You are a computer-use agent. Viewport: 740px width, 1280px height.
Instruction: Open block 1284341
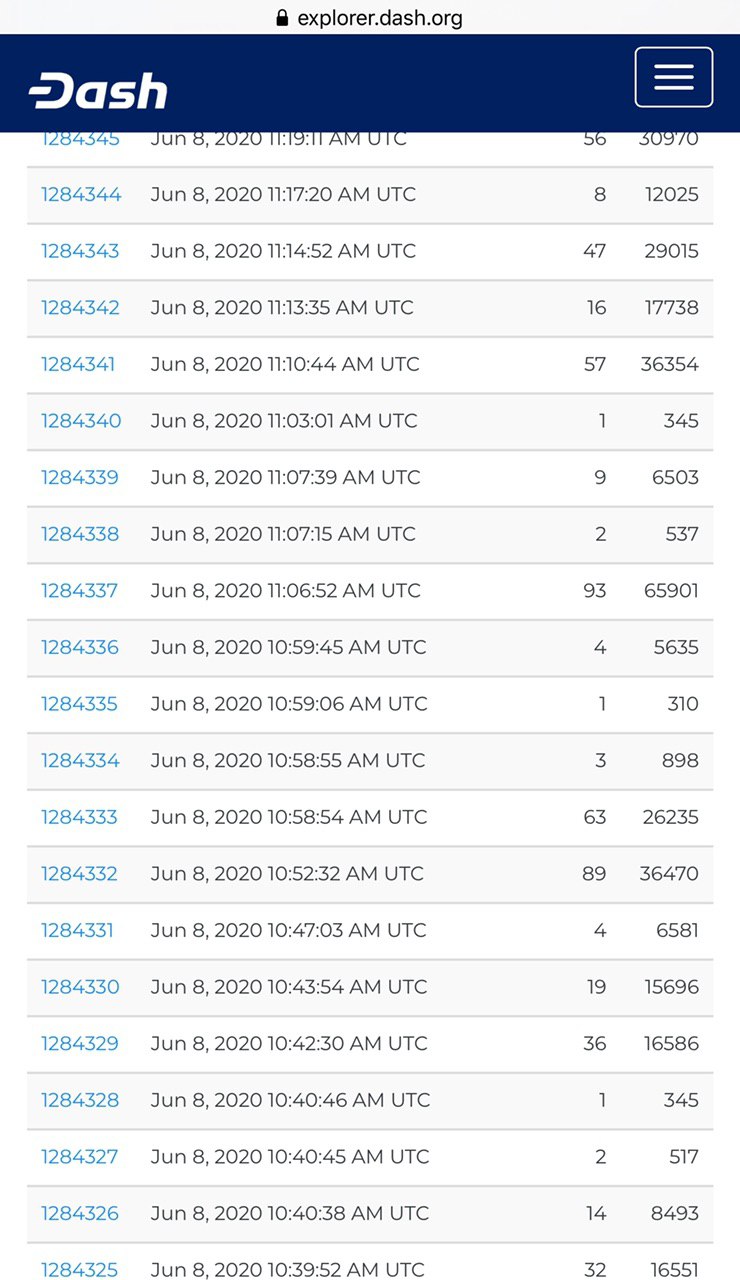pyautogui.click(x=78, y=364)
